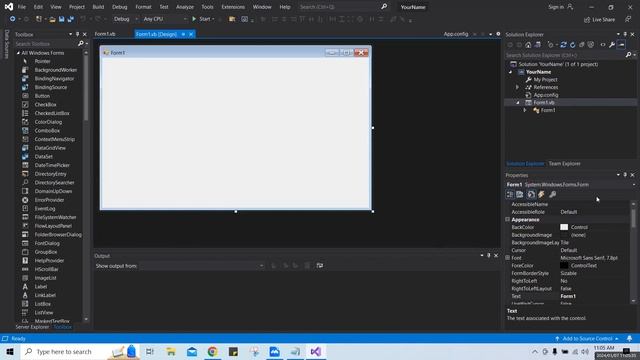Click the Windows Start button
The image size is (640, 360).
coord(10,351)
